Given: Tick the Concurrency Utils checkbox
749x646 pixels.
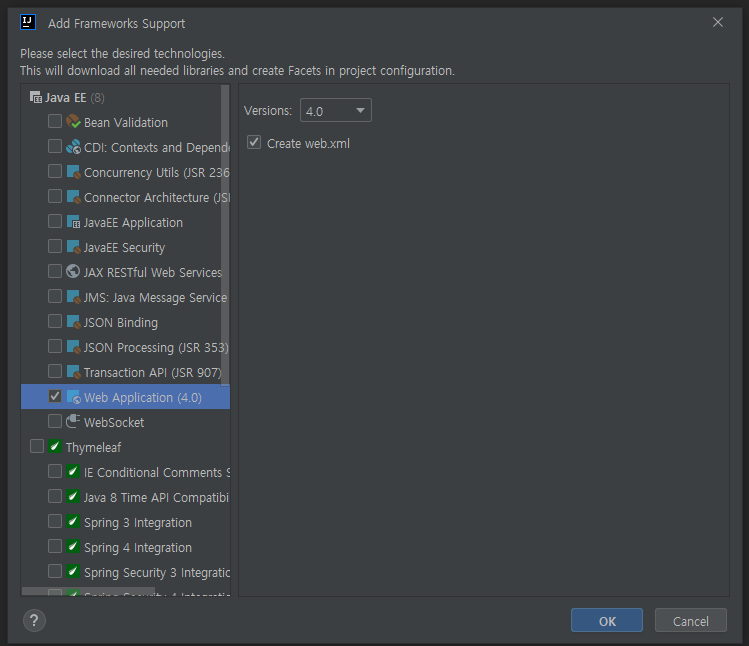Looking at the screenshot, I should (x=55, y=171).
